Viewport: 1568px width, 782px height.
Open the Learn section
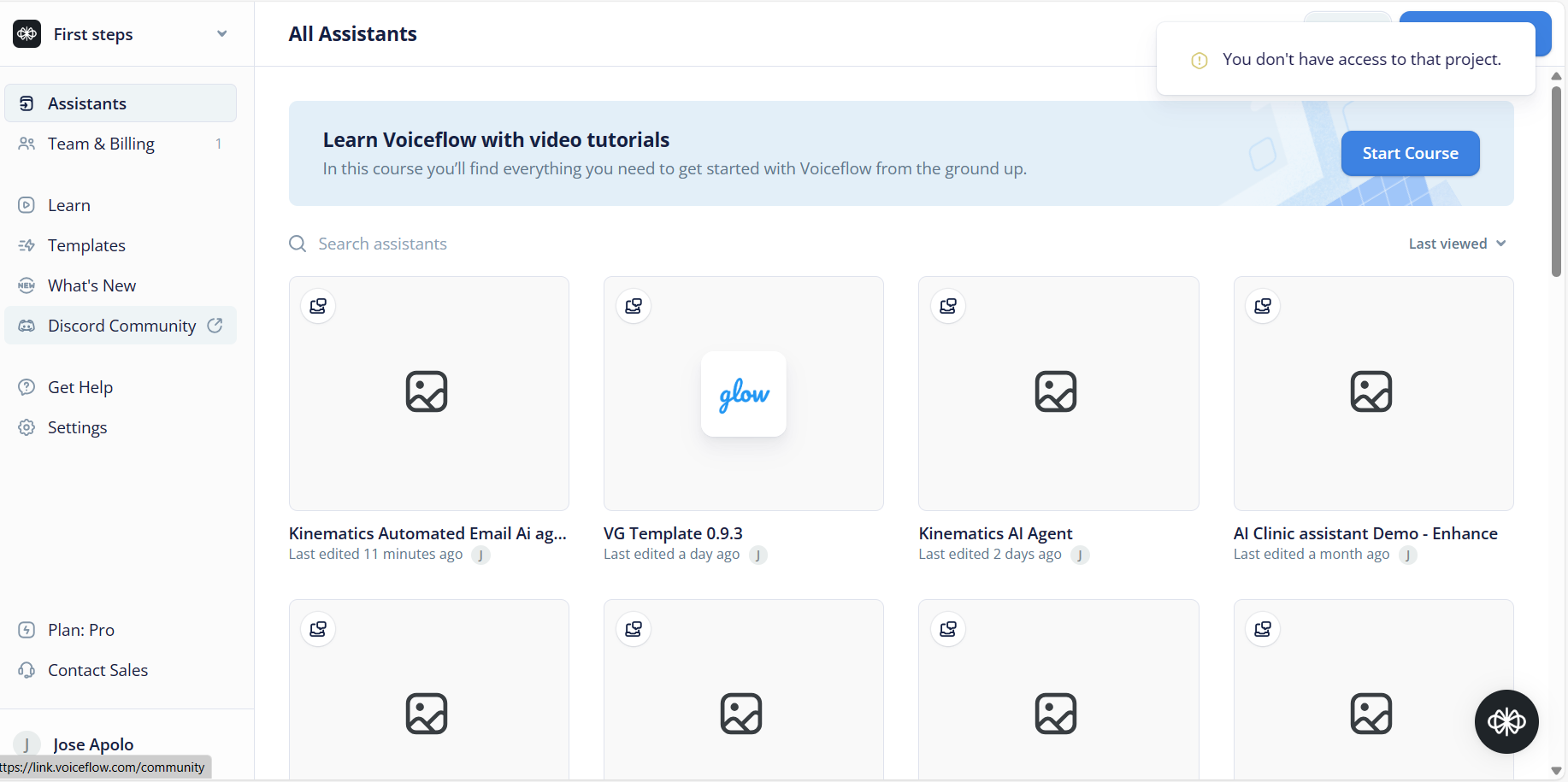pyautogui.click(x=121, y=205)
